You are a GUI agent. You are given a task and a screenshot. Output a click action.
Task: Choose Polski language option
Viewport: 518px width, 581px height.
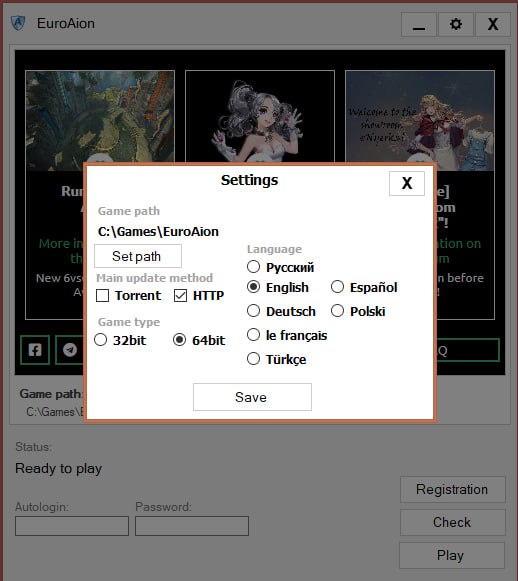tap(338, 311)
